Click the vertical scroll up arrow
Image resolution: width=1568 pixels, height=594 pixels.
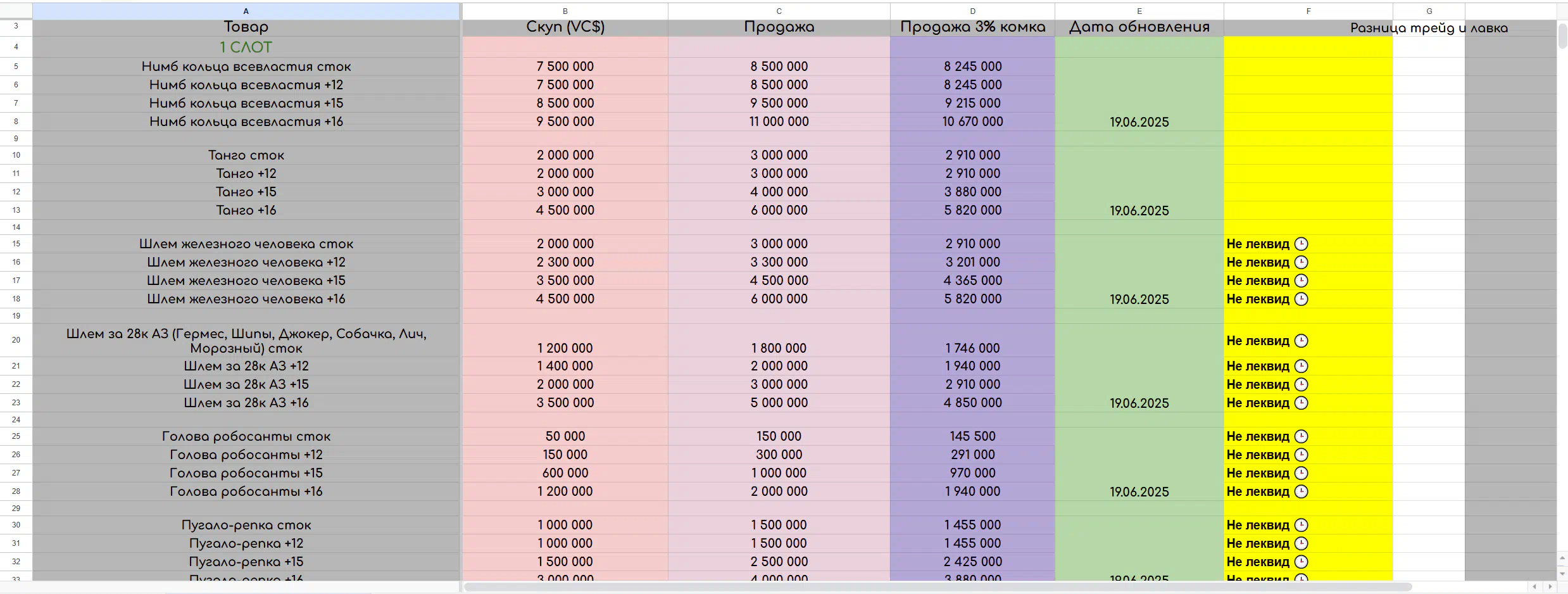click(1562, 559)
